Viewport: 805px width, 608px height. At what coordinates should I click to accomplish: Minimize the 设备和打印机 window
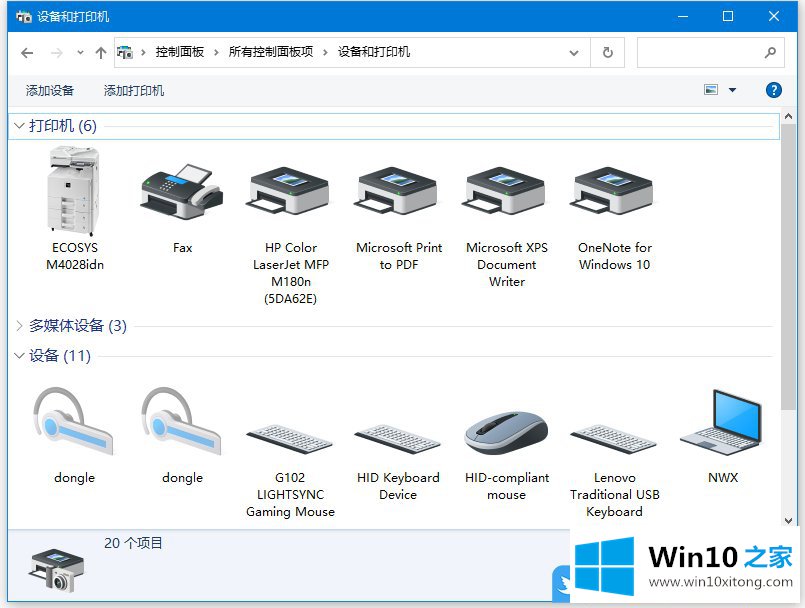683,16
